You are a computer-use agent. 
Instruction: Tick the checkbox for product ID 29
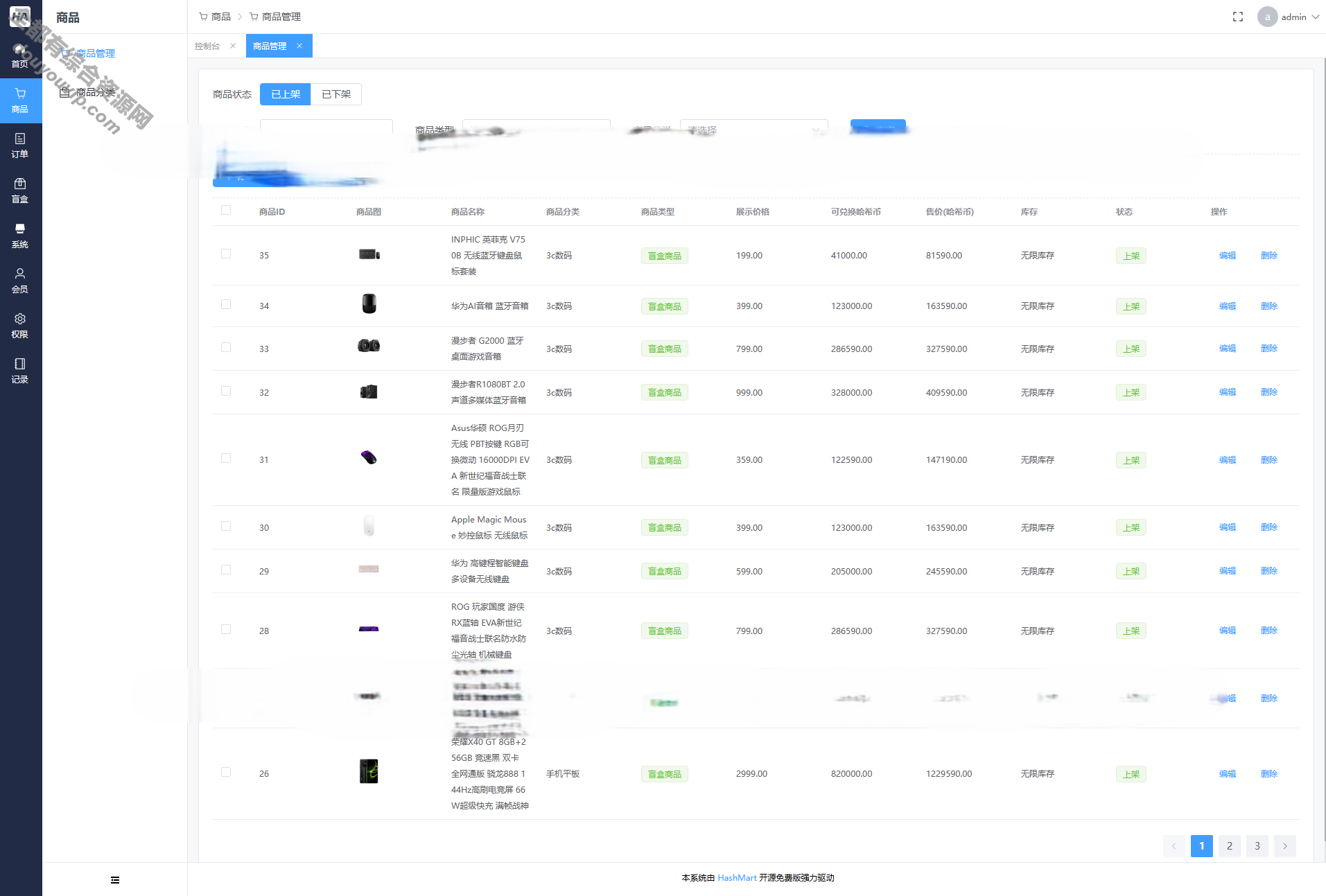[226, 570]
